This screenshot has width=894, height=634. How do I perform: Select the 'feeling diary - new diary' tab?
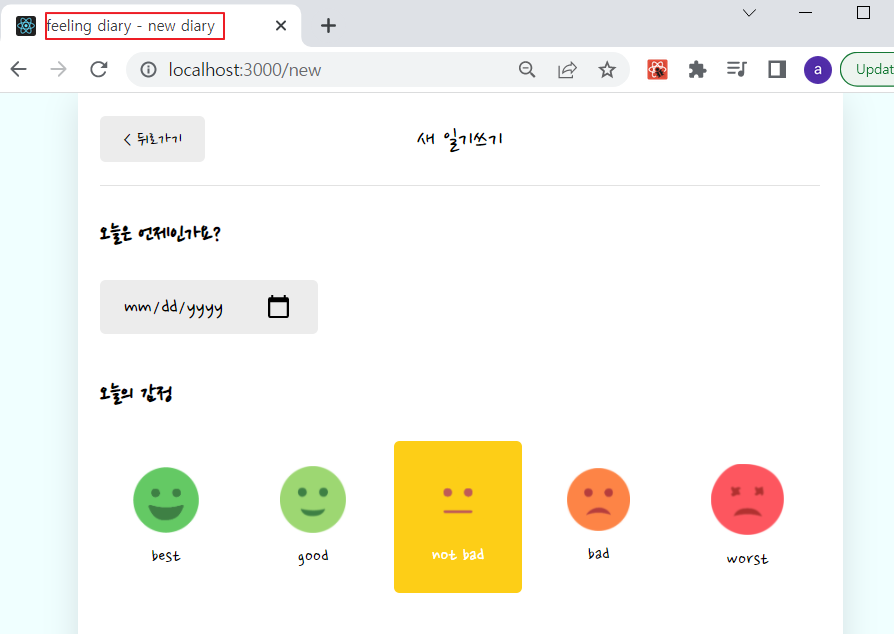pos(151,26)
